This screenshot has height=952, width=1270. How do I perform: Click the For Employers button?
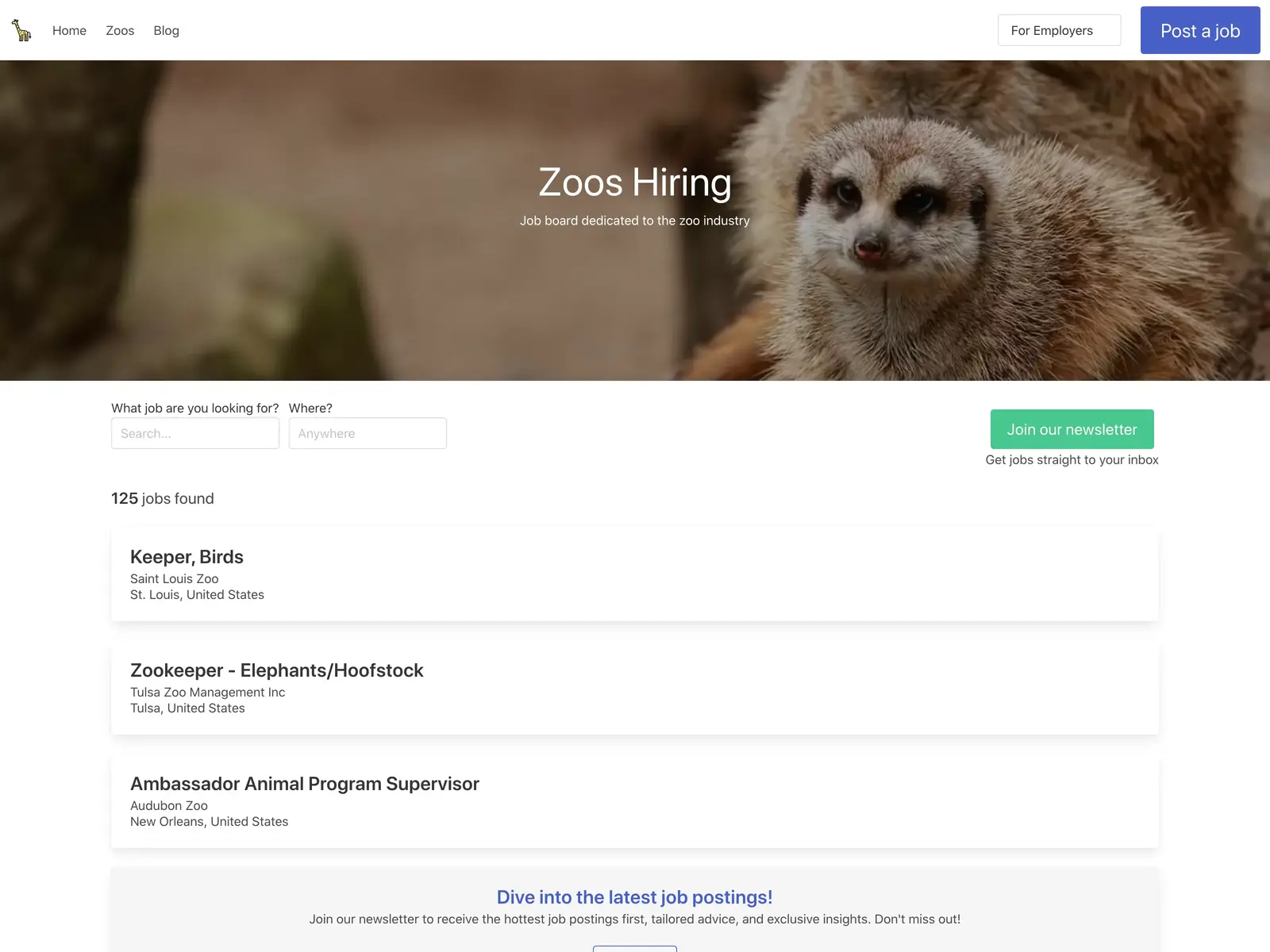[x=1059, y=30]
